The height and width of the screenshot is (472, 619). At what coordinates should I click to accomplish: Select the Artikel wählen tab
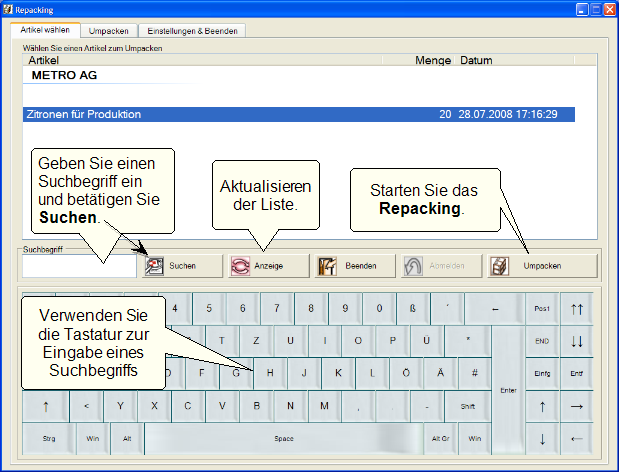tap(46, 31)
